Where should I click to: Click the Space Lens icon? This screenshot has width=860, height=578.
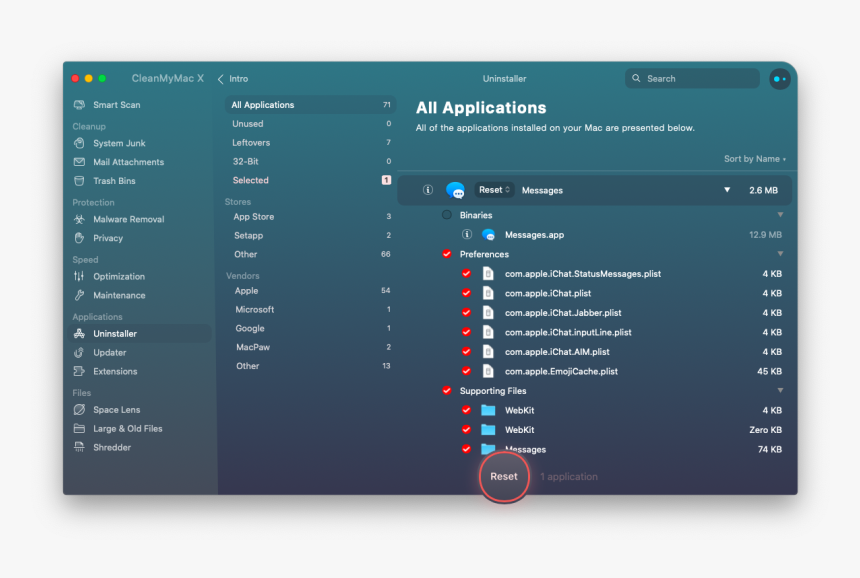tap(80, 410)
